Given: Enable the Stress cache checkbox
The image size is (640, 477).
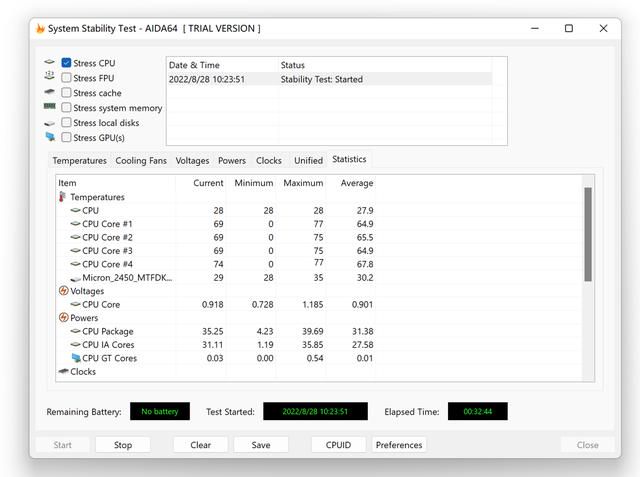Looking at the screenshot, I should [66, 93].
